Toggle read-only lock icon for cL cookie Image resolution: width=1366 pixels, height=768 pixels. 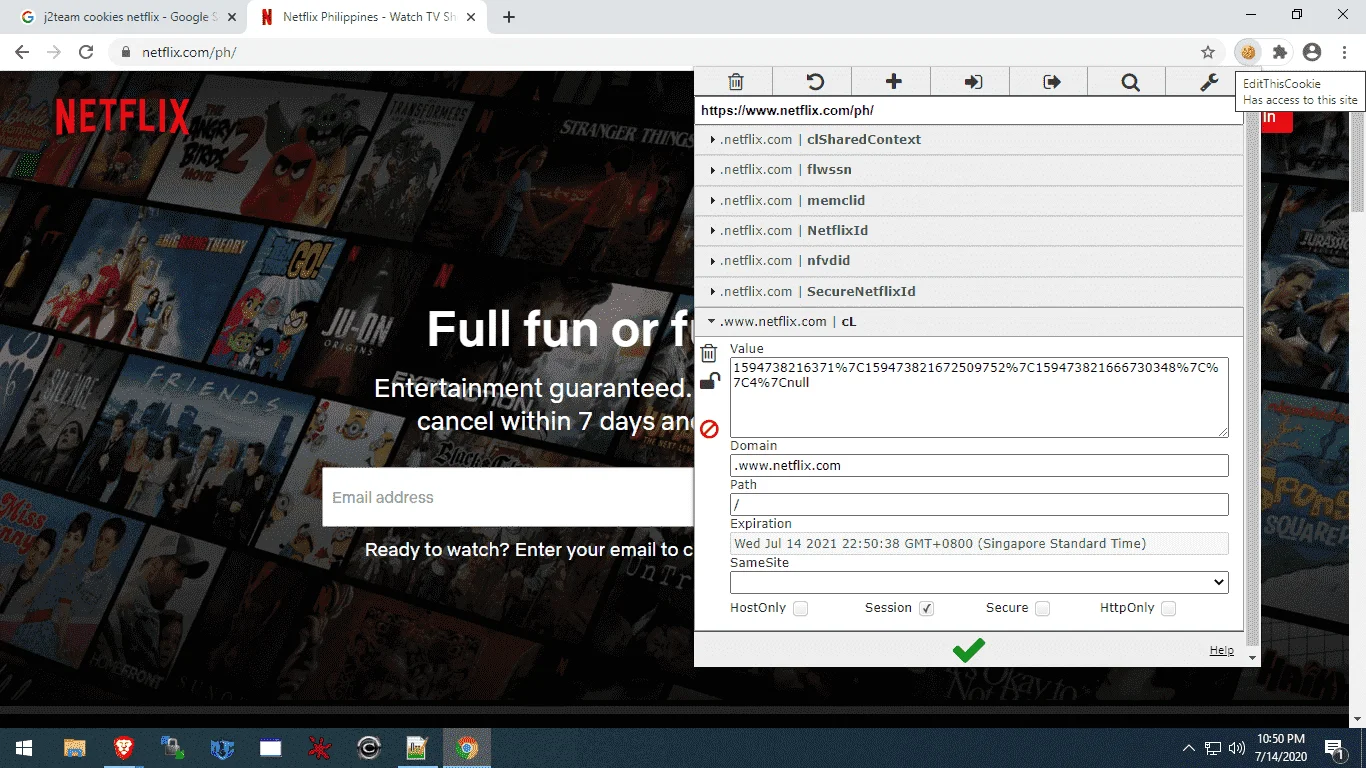point(709,380)
